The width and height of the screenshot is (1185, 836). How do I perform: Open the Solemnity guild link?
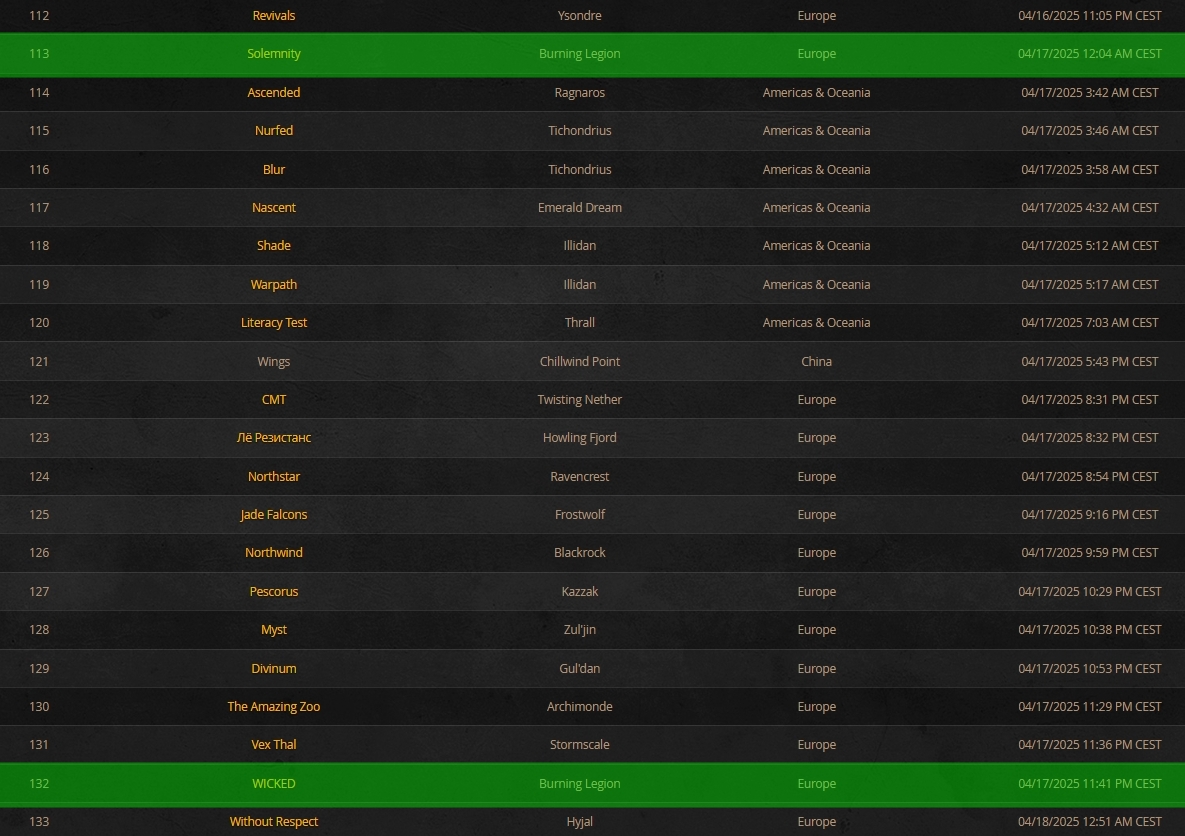tap(274, 54)
